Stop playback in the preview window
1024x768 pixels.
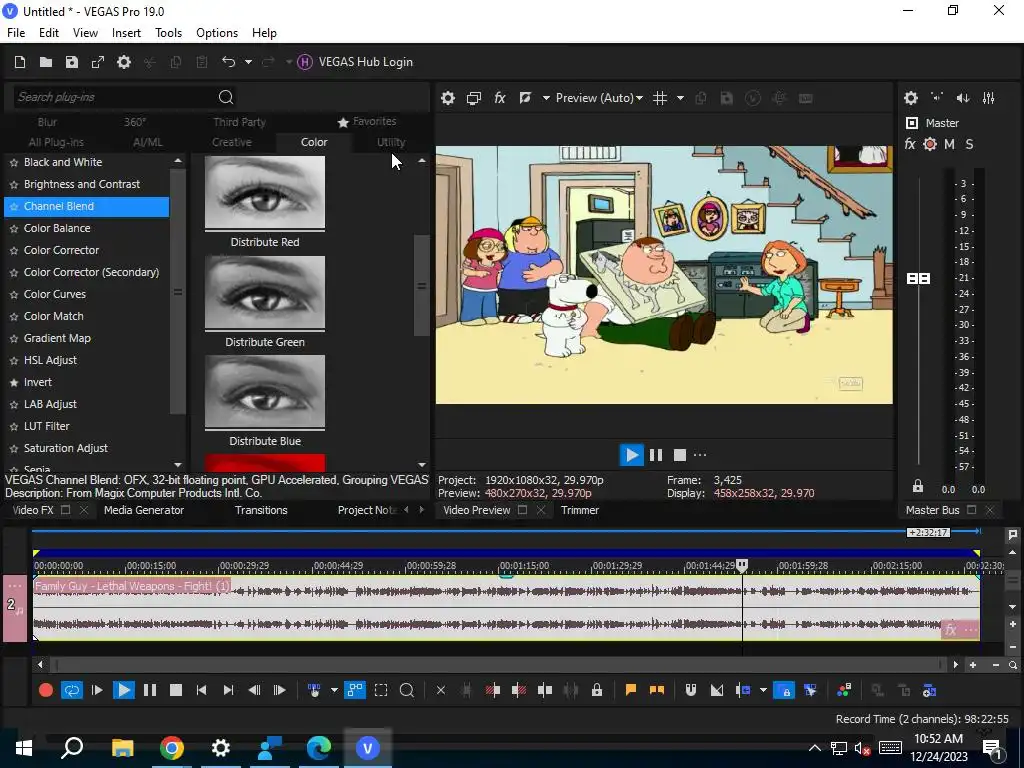680,455
